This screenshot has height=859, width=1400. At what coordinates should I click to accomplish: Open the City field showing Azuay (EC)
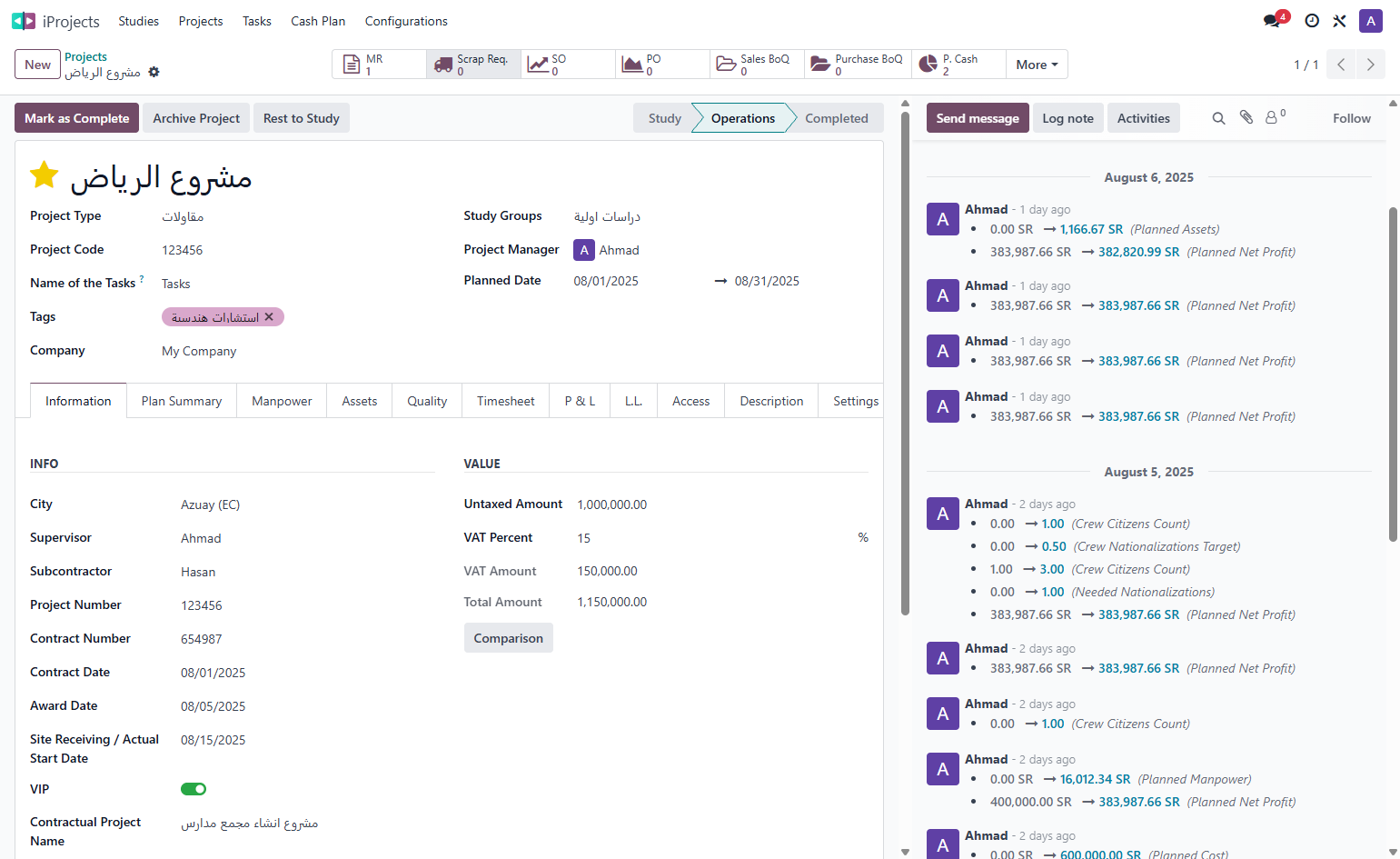308,504
